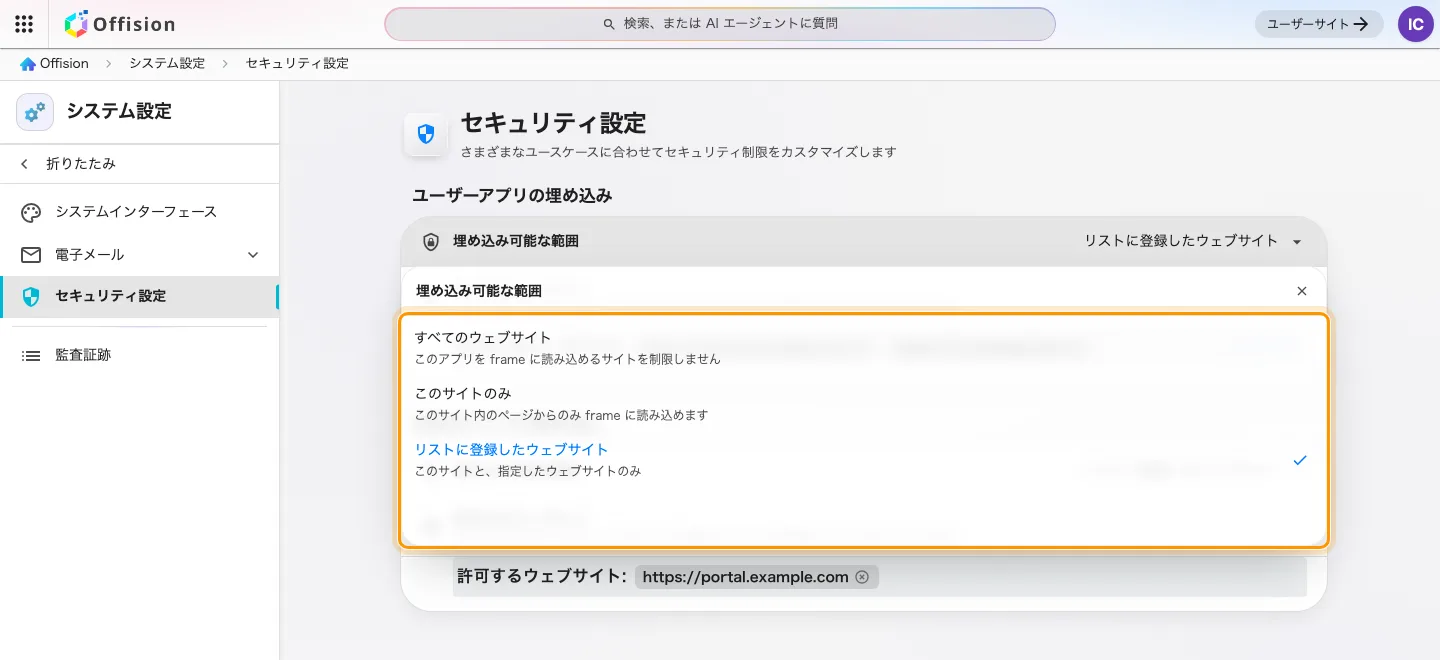Open the 監査証跡 page
Image resolution: width=1440 pixels, height=660 pixels.
point(139,355)
